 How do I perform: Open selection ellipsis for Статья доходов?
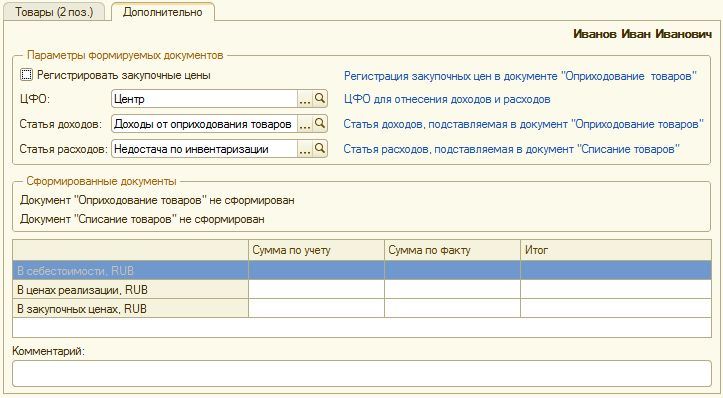[x=305, y=124]
